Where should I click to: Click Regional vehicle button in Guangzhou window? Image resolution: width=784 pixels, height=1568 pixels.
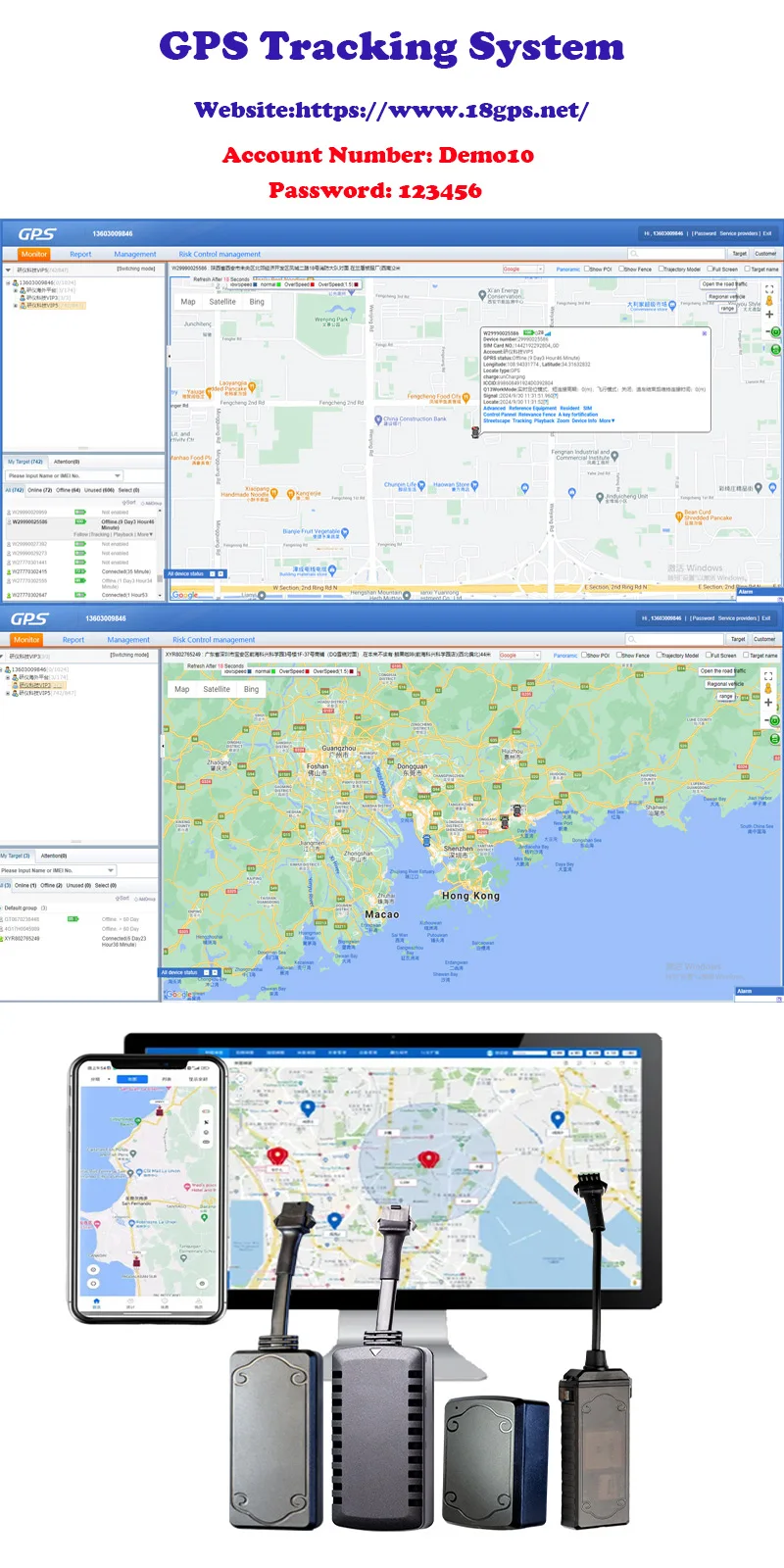point(725,684)
